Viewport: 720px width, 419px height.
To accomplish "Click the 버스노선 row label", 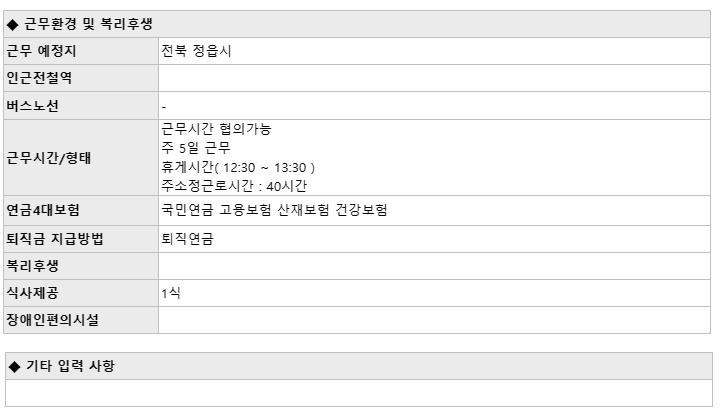I will click(33, 106).
